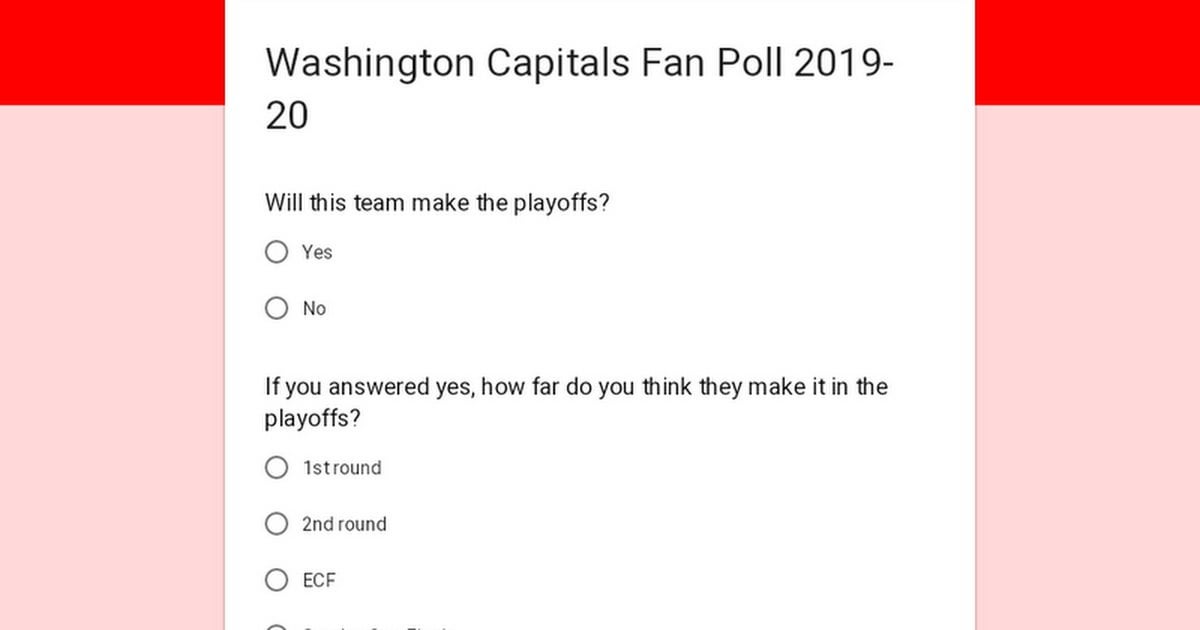Select the Yes radio button
Screen dimensions: 1200x630
(x=277, y=252)
